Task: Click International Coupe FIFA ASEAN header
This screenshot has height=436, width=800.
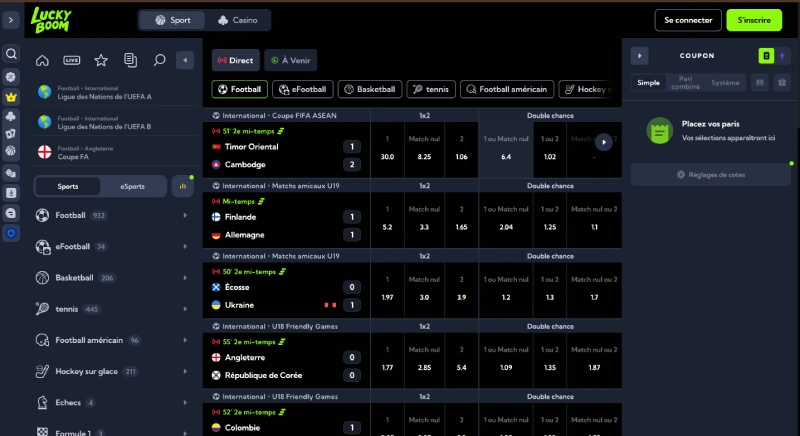Action: tap(279, 116)
